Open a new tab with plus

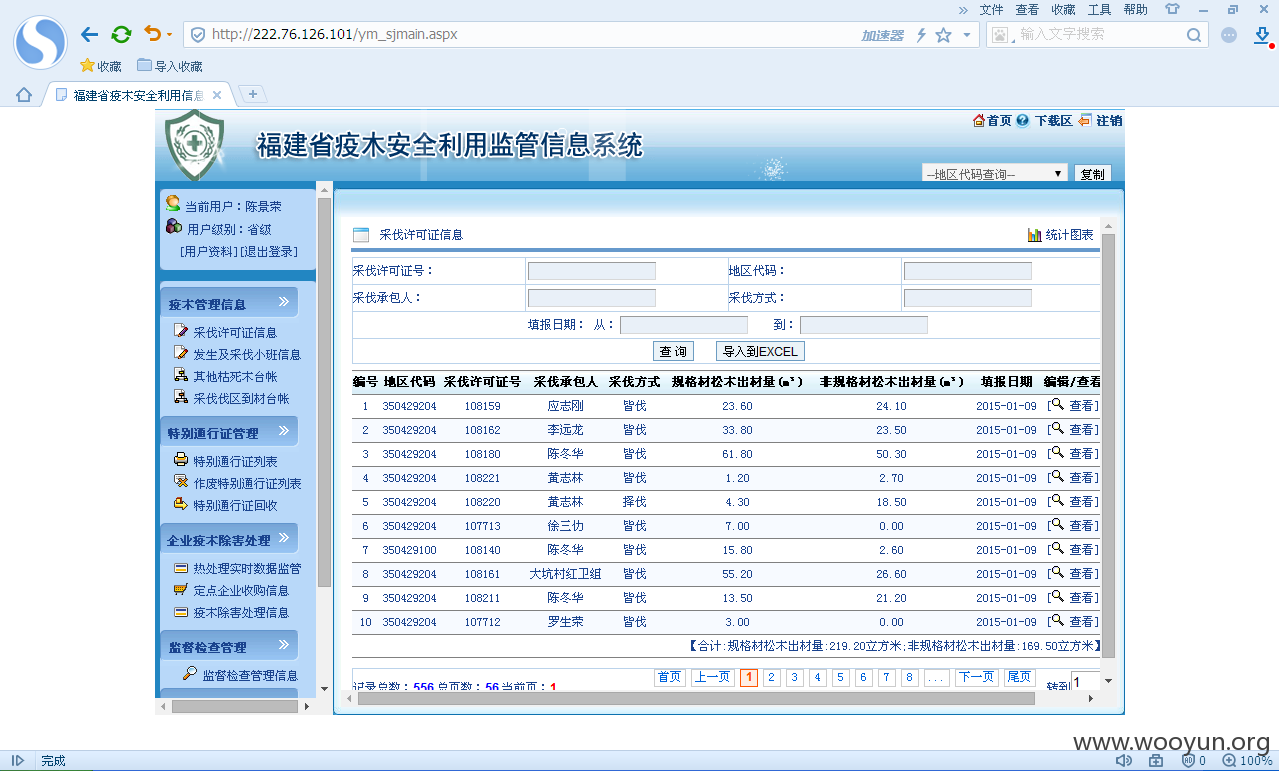click(253, 94)
